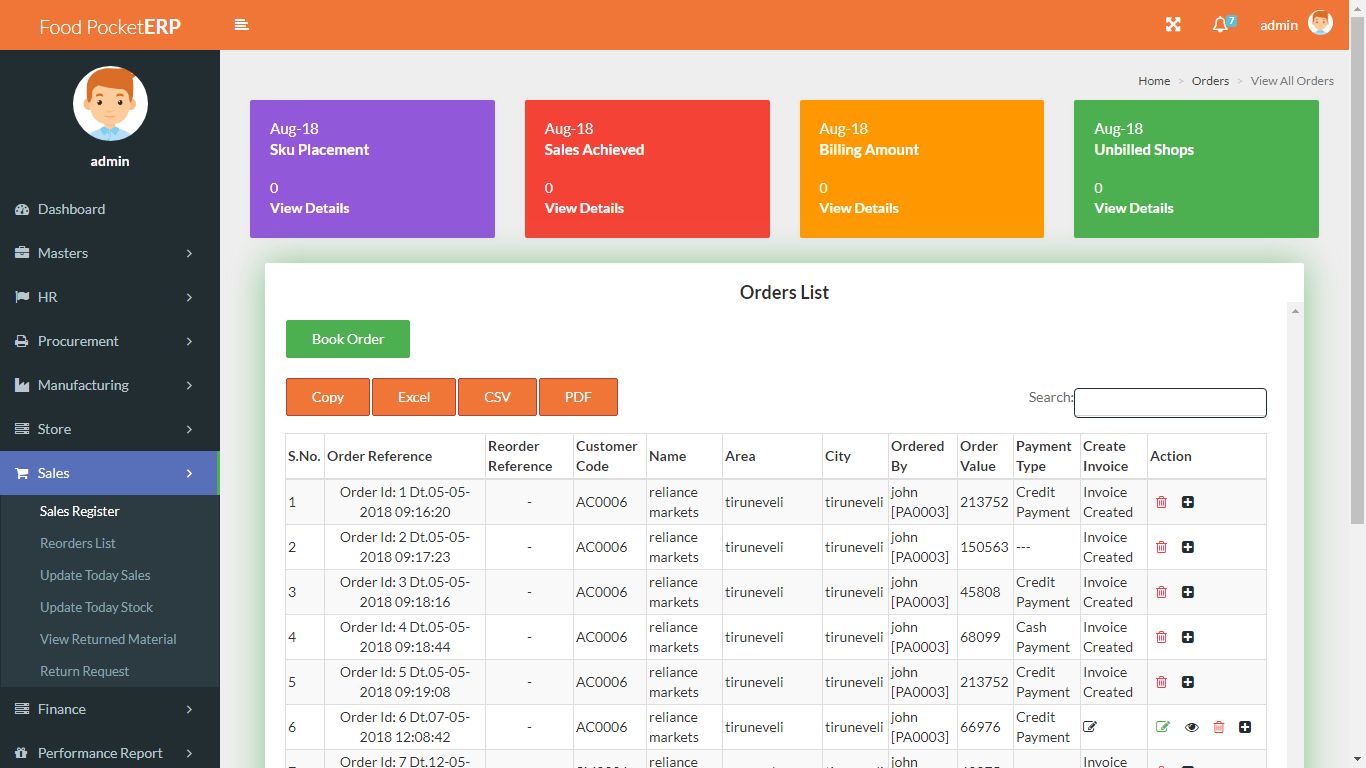View order 6 details with eye icon
The height and width of the screenshot is (768, 1366).
click(x=1191, y=727)
